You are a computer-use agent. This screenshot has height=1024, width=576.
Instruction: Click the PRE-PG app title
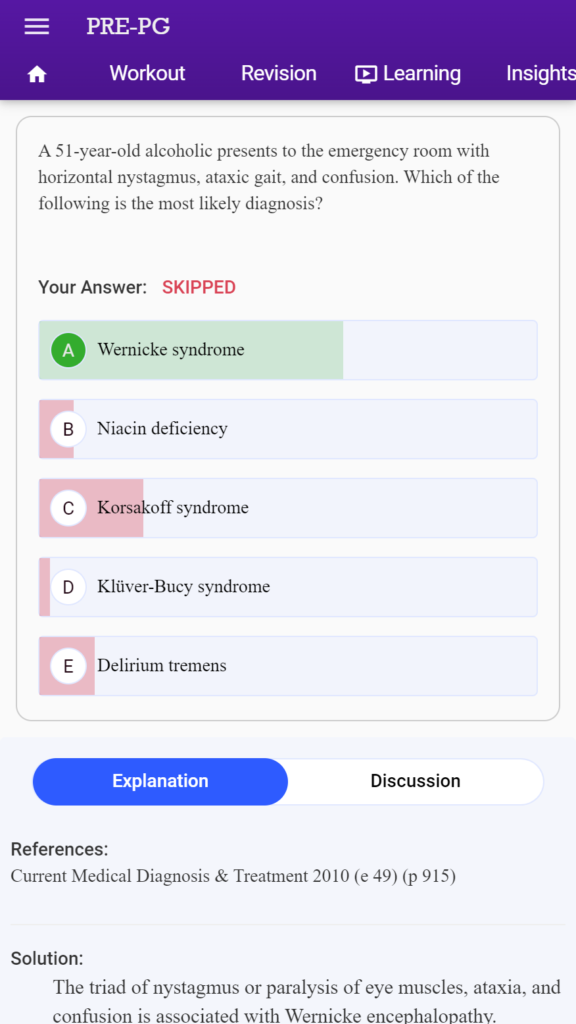tap(128, 26)
